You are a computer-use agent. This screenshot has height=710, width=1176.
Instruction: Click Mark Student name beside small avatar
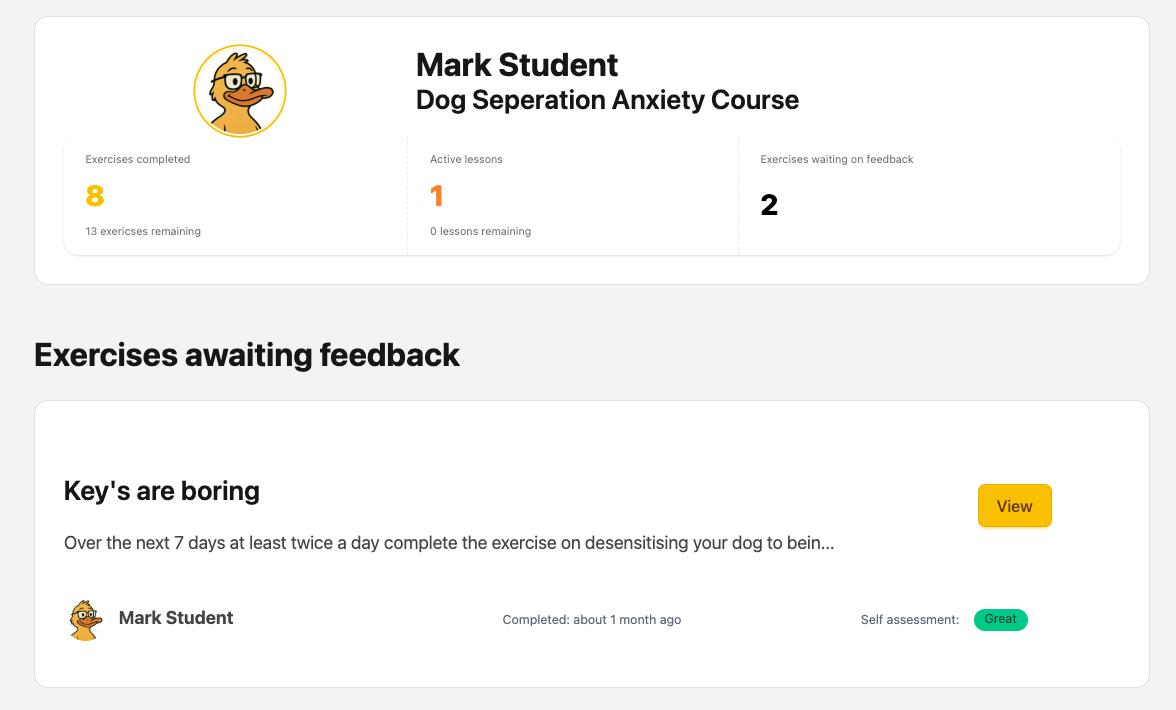pyautogui.click(x=176, y=618)
